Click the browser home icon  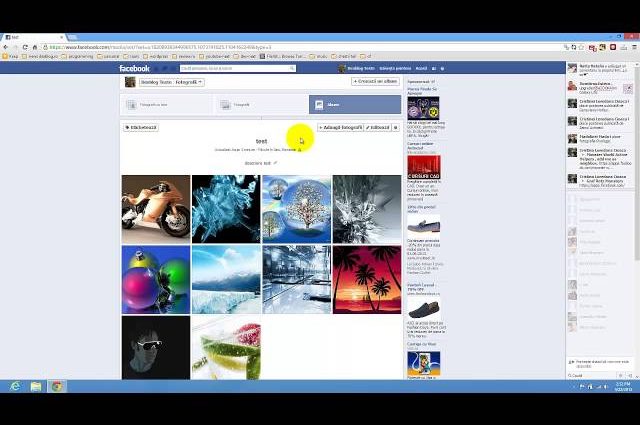(35, 47)
